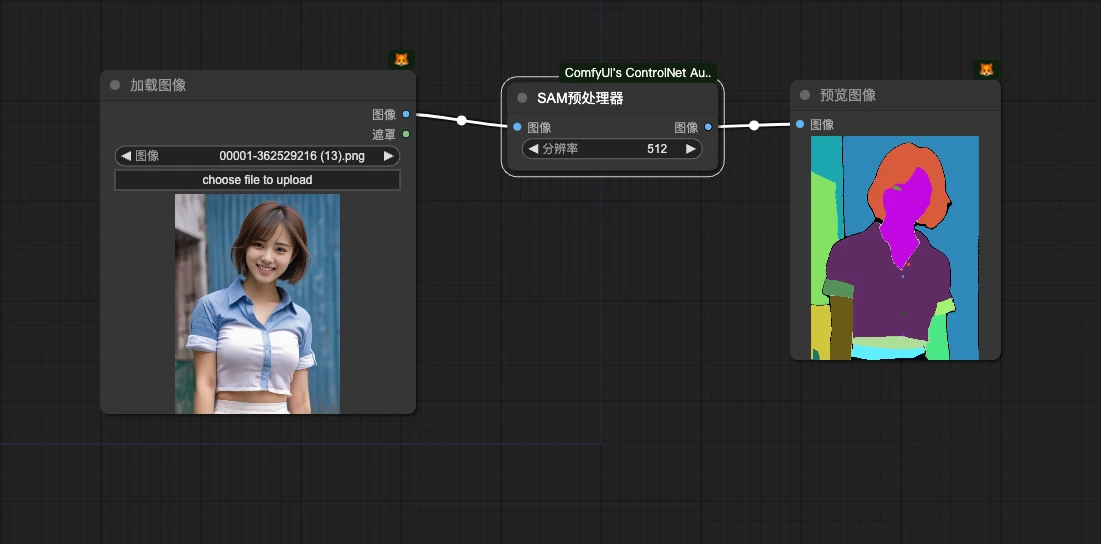
Task: Click the SAM node 图像 input port
Action: (x=516, y=127)
